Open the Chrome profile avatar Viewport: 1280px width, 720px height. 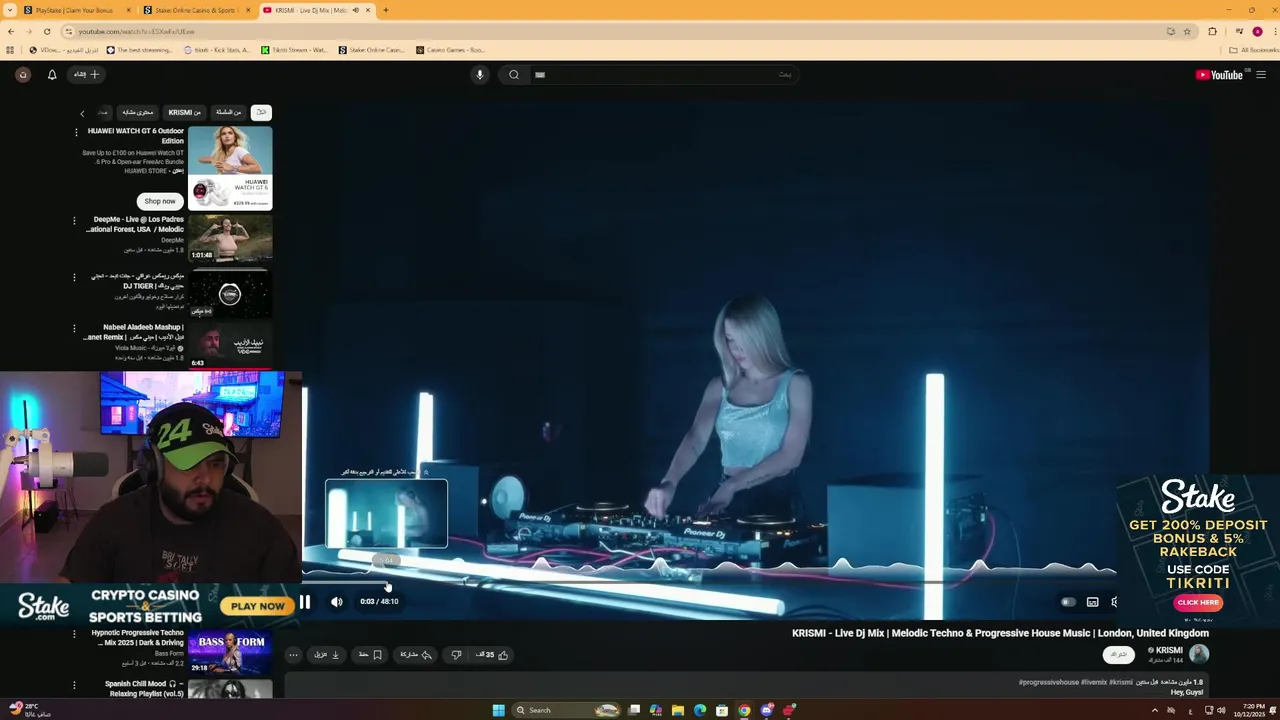pos(1257,32)
